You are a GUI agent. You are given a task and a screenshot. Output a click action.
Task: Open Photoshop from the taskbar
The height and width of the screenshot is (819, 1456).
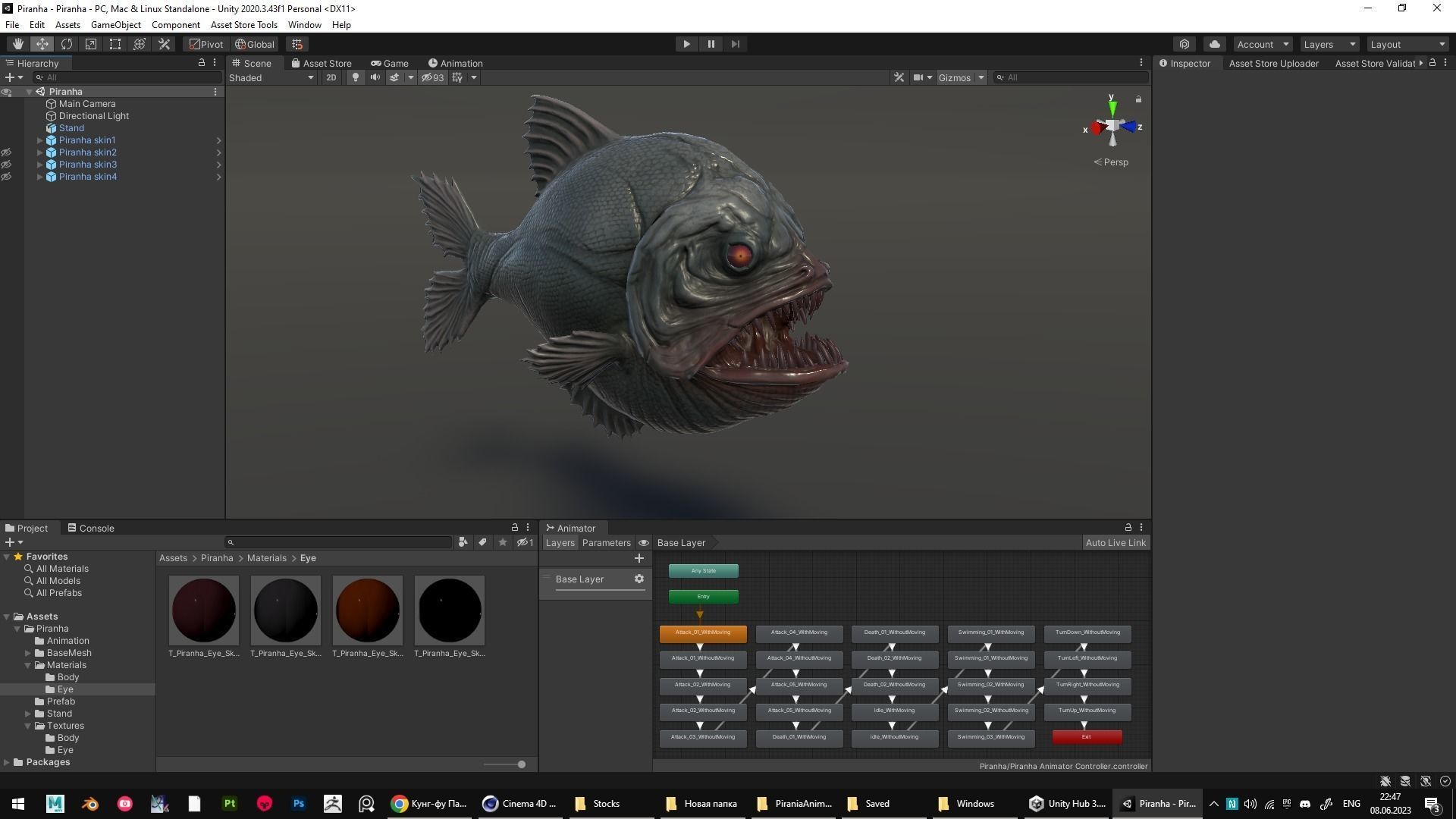pos(299,804)
